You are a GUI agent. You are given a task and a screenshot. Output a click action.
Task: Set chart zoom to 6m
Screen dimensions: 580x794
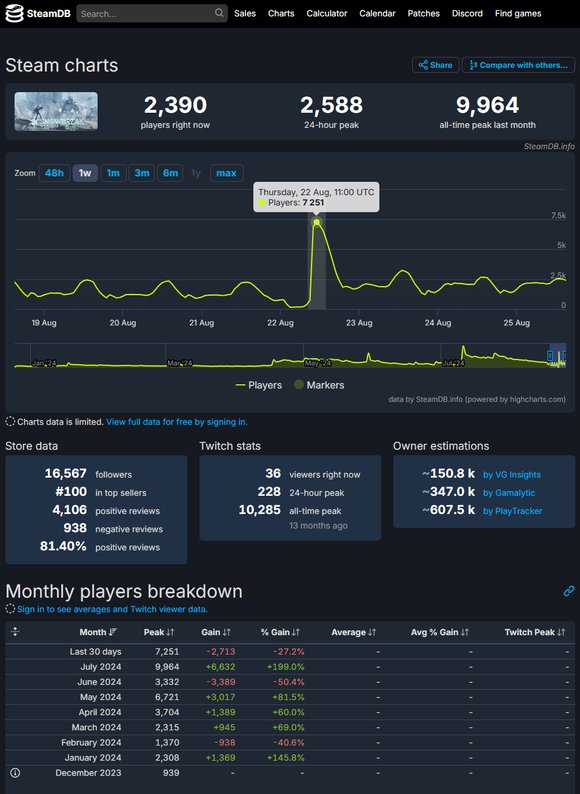170,173
